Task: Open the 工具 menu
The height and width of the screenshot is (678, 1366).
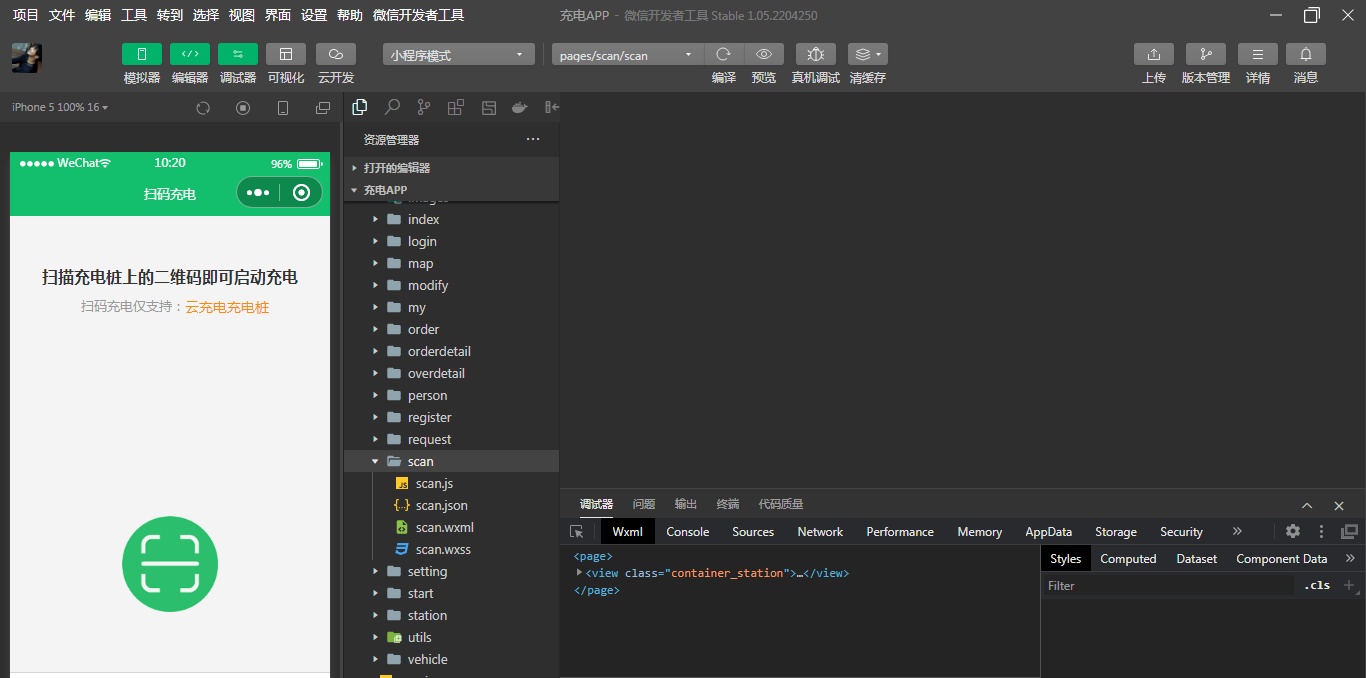Action: (134, 15)
